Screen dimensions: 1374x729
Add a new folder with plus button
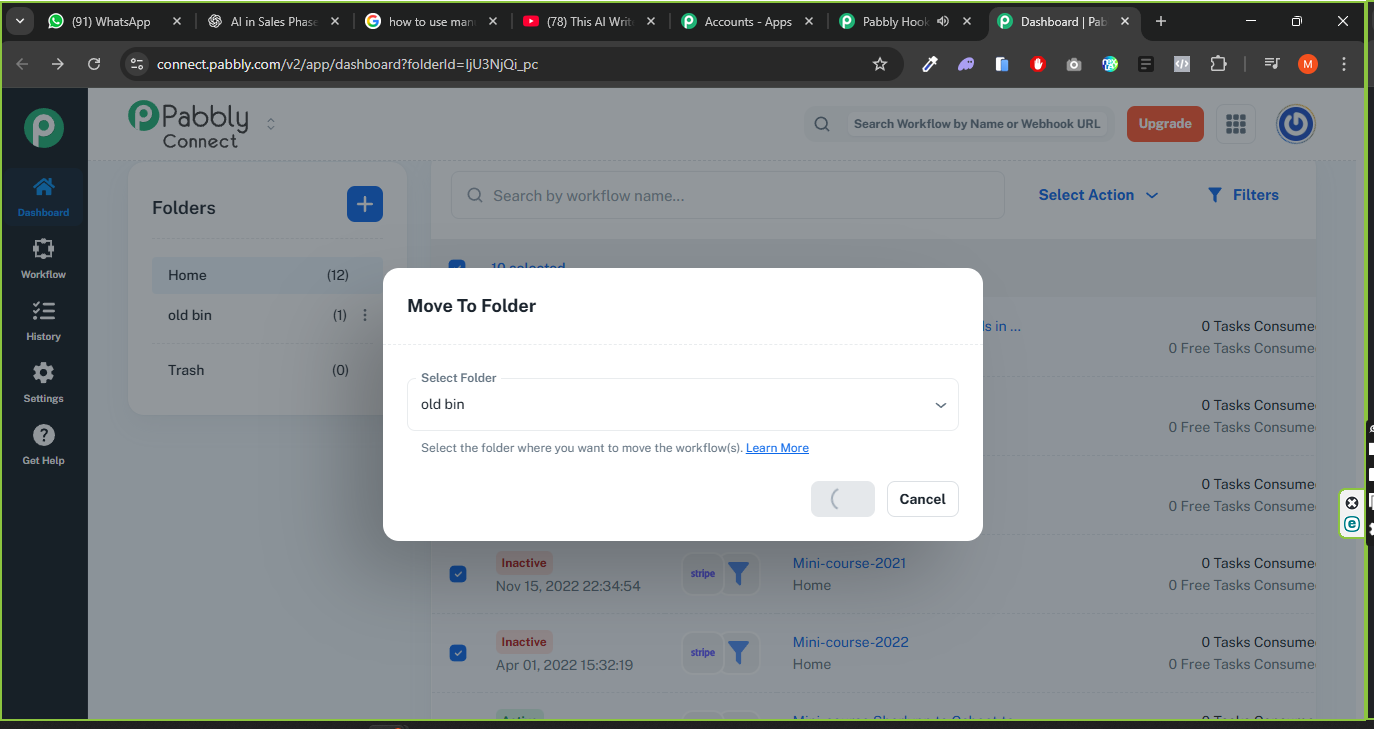click(x=364, y=204)
